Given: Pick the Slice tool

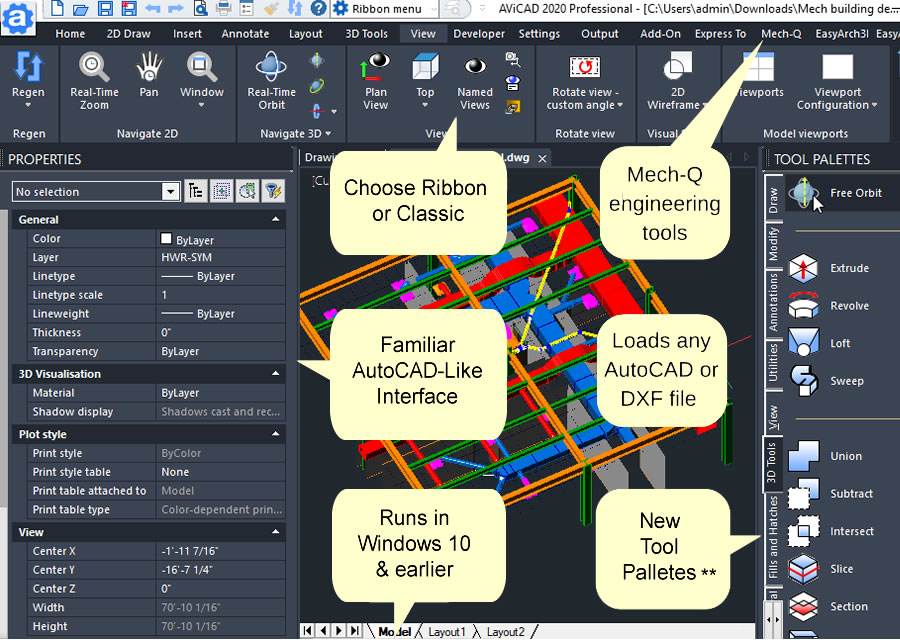Looking at the screenshot, I should pyautogui.click(x=821, y=569).
